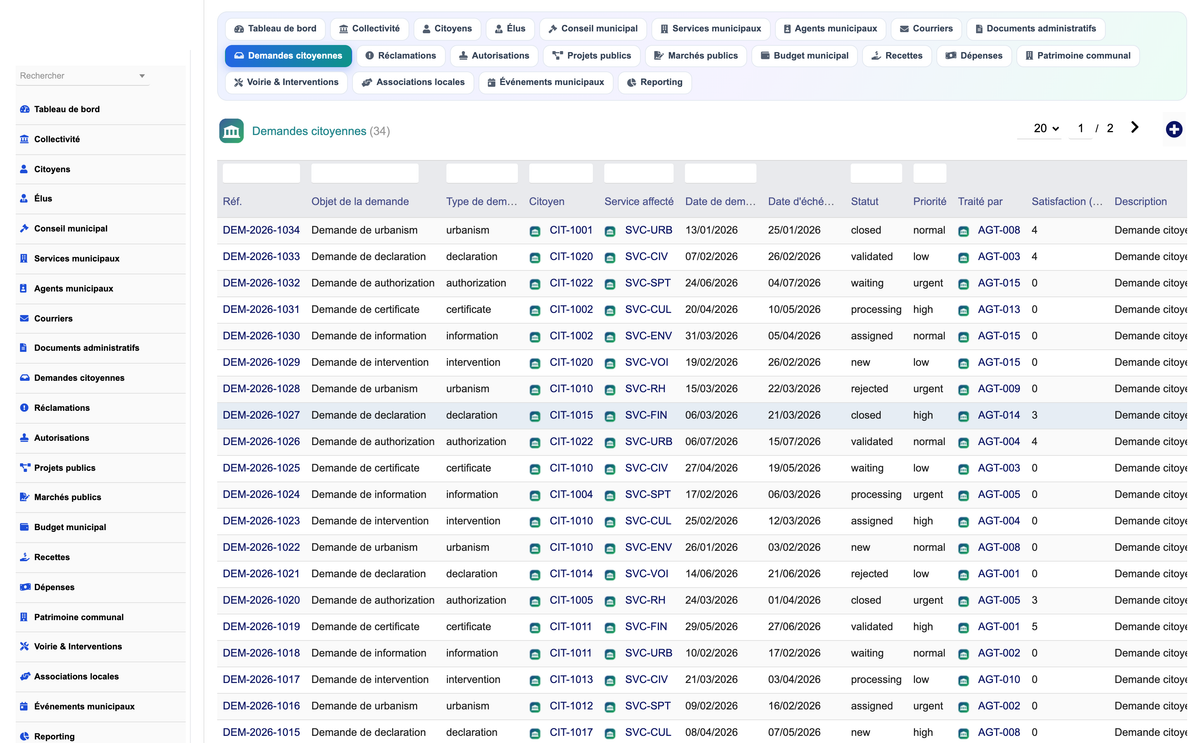Click the Réclamations sidebar icon

pyautogui.click(x=24, y=408)
